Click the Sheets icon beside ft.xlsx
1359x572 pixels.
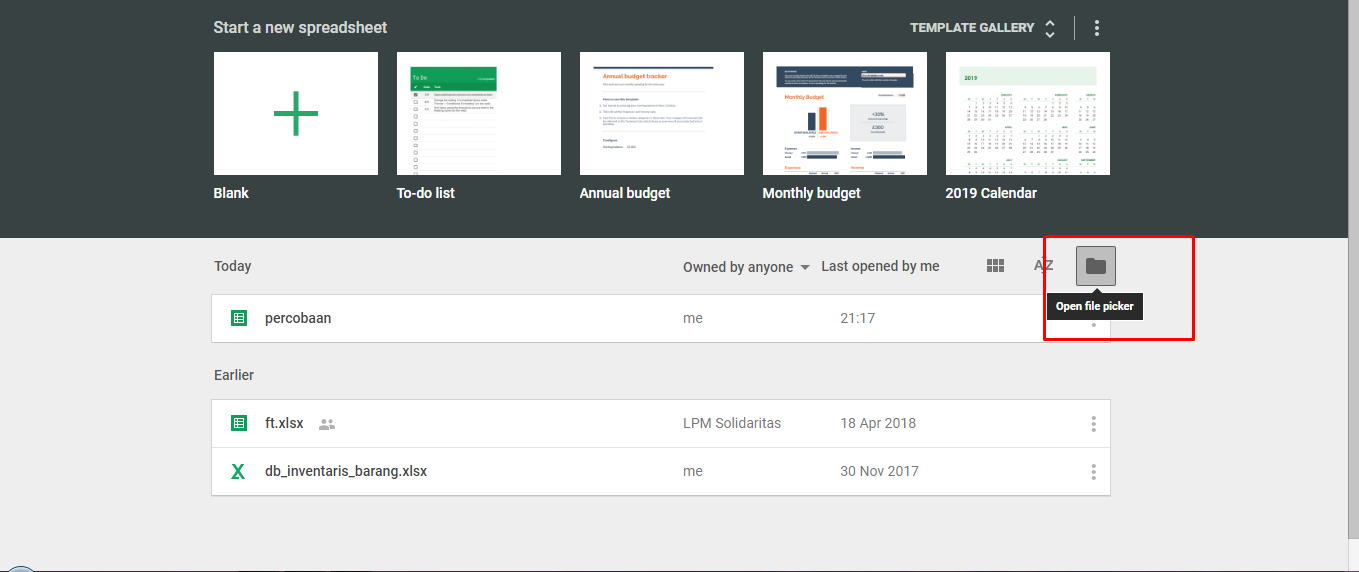click(239, 424)
